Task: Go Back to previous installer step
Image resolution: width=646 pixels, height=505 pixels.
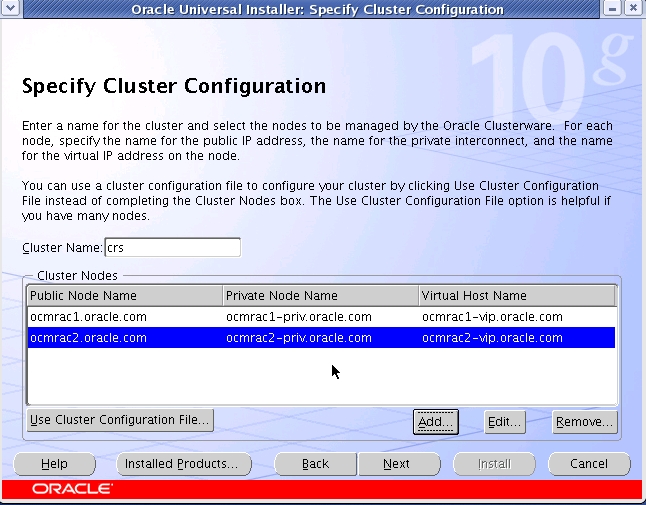Action: tap(316, 464)
